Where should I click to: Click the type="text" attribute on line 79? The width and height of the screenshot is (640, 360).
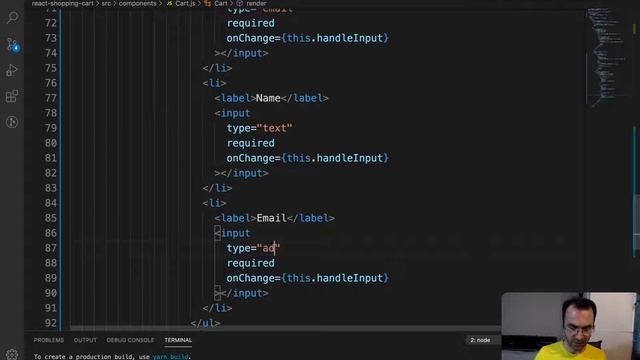(x=259, y=128)
